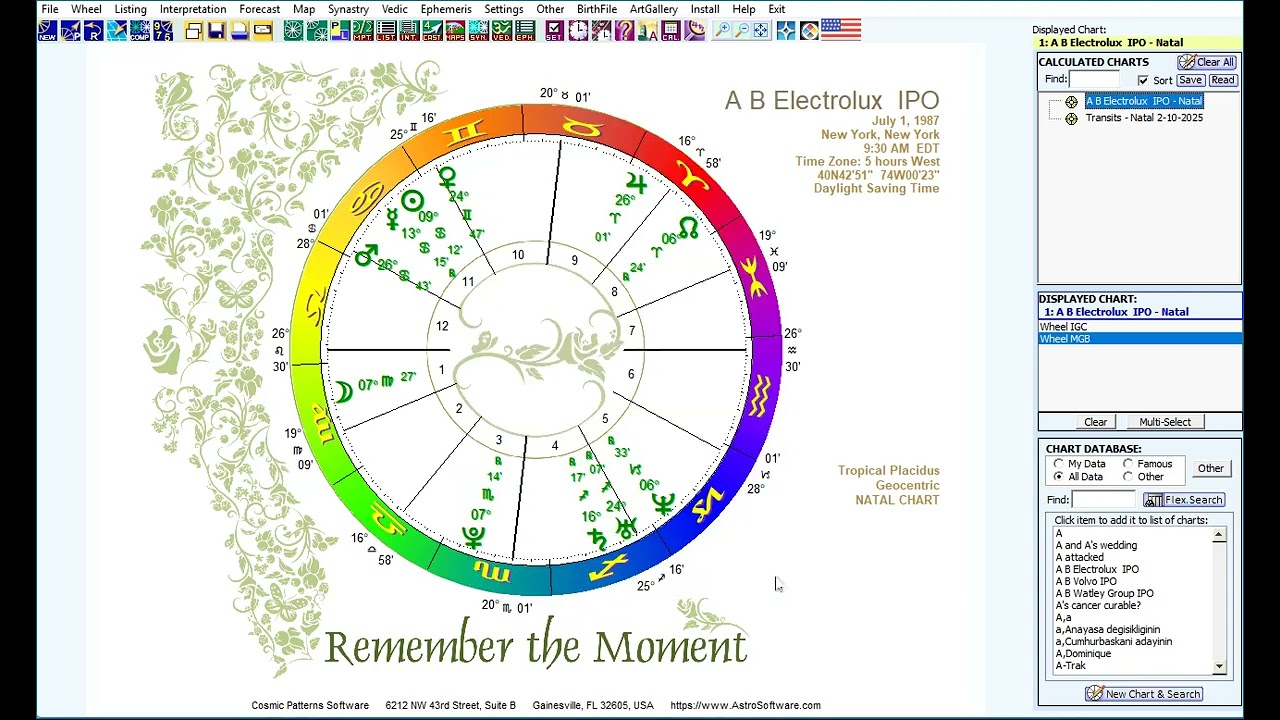1280x720 pixels.
Task: Click the NEW chart toolbar icon
Action: click(x=47, y=31)
